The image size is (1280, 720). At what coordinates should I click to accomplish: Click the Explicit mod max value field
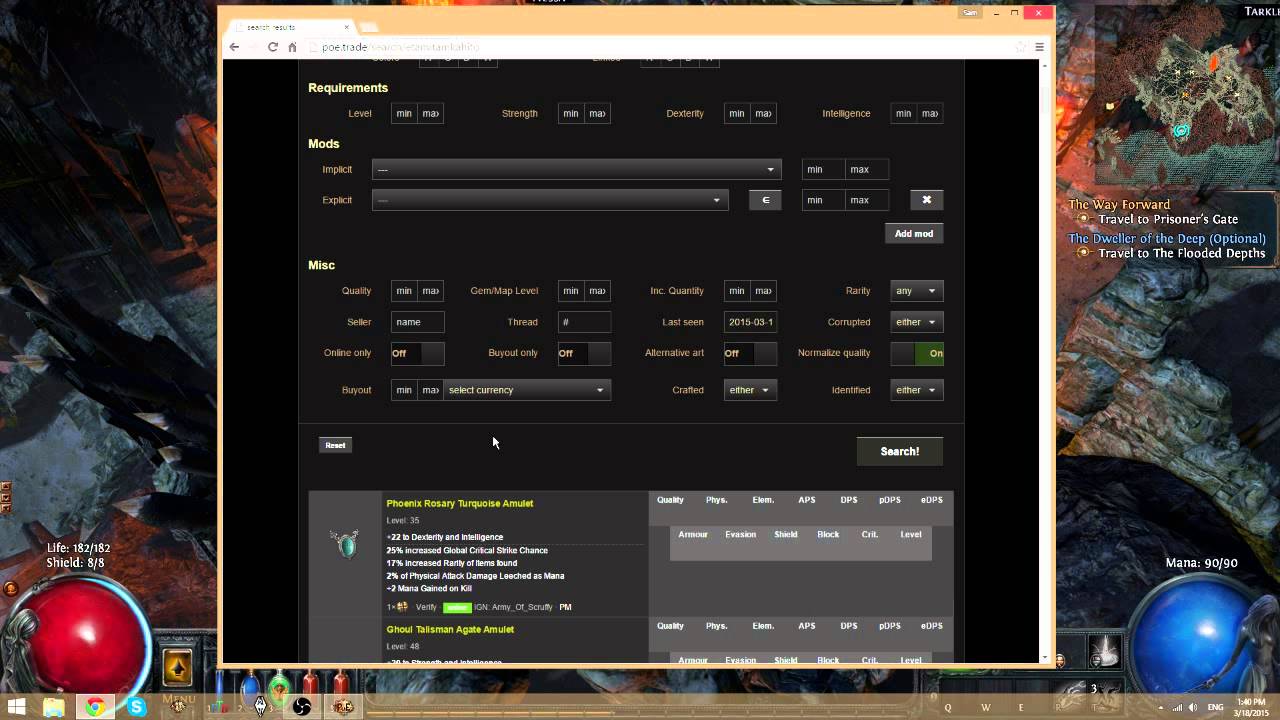point(867,200)
